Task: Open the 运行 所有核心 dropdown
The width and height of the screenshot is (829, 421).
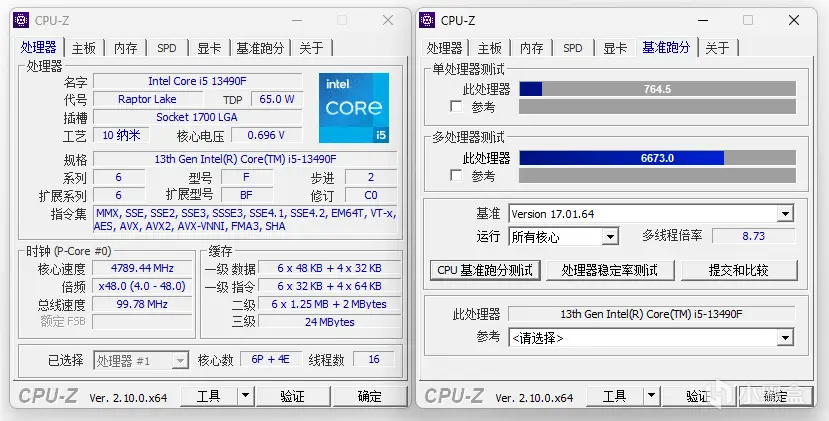Action: pyautogui.click(x=611, y=236)
